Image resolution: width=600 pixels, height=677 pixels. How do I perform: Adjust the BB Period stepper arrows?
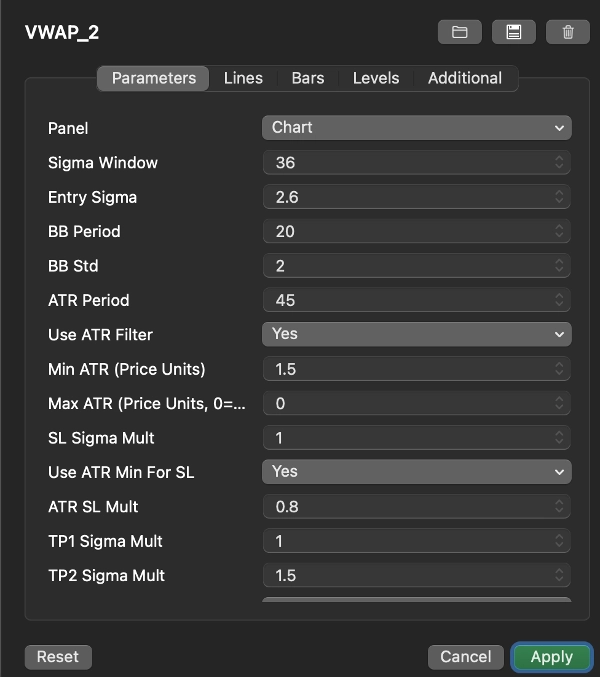(x=559, y=231)
